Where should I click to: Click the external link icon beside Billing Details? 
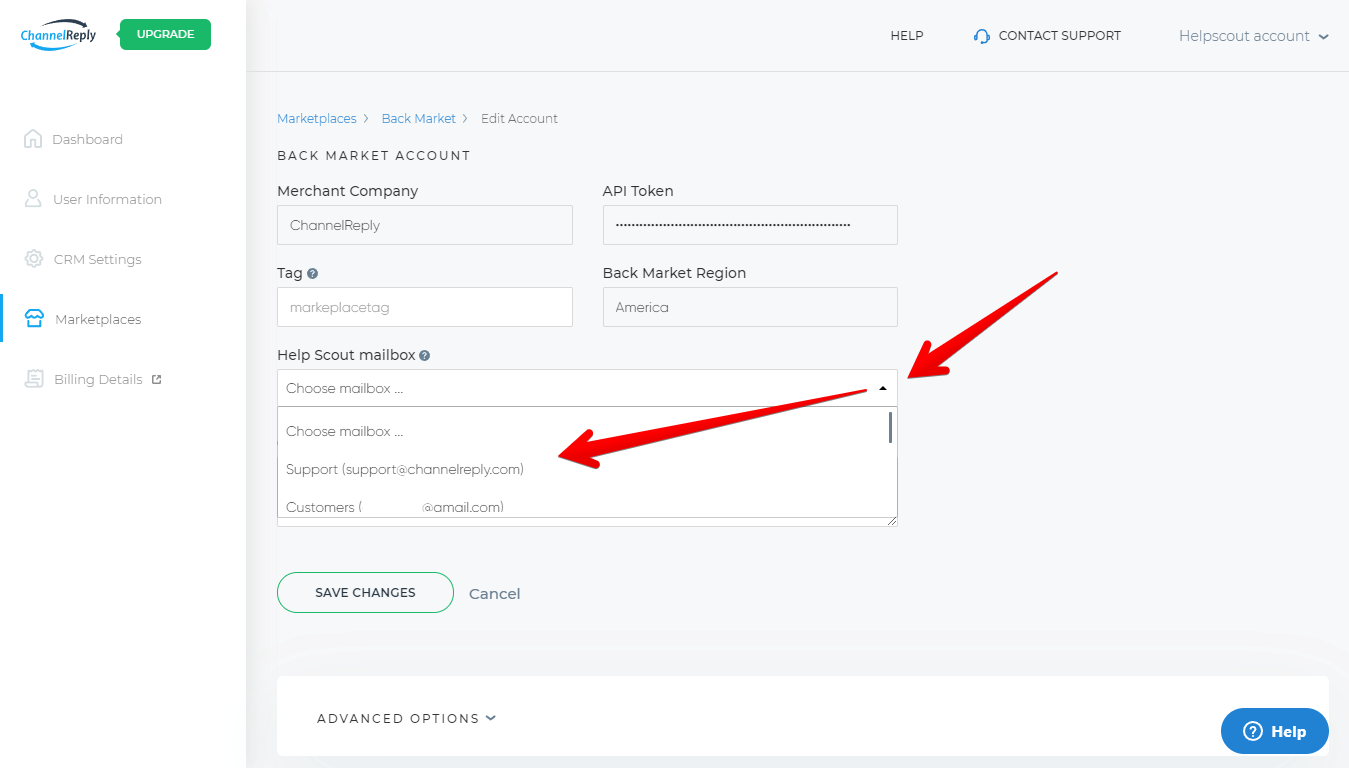[x=156, y=379]
